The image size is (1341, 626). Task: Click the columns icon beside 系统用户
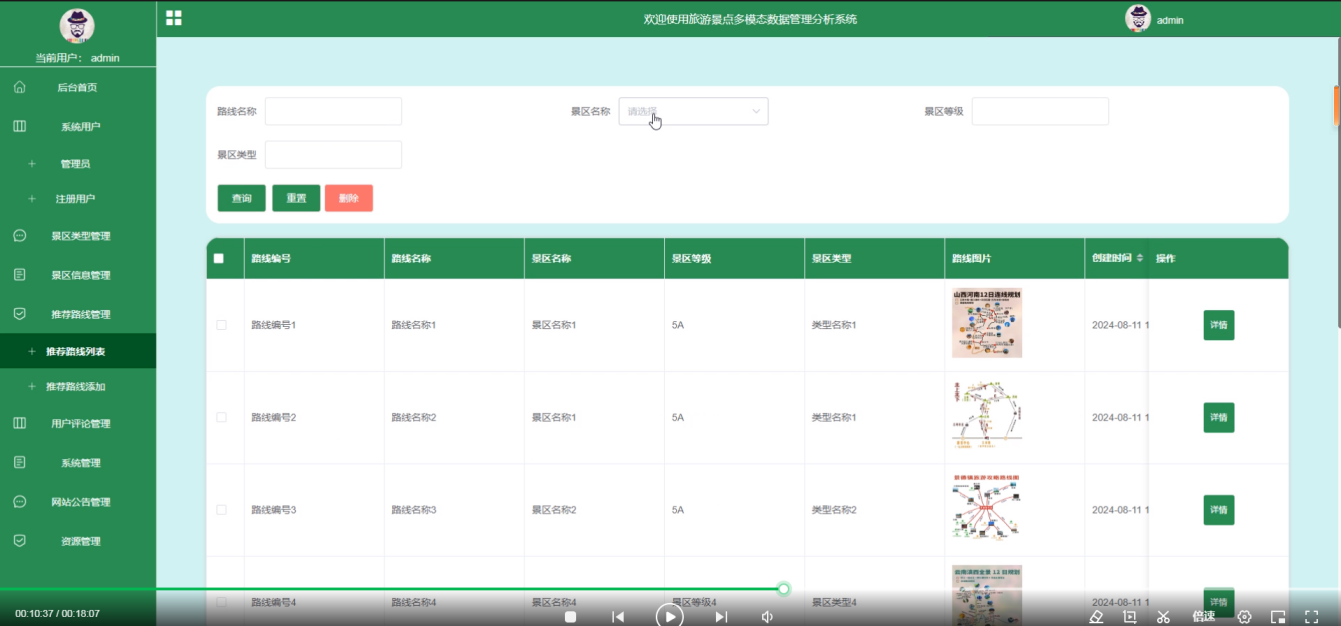point(19,126)
